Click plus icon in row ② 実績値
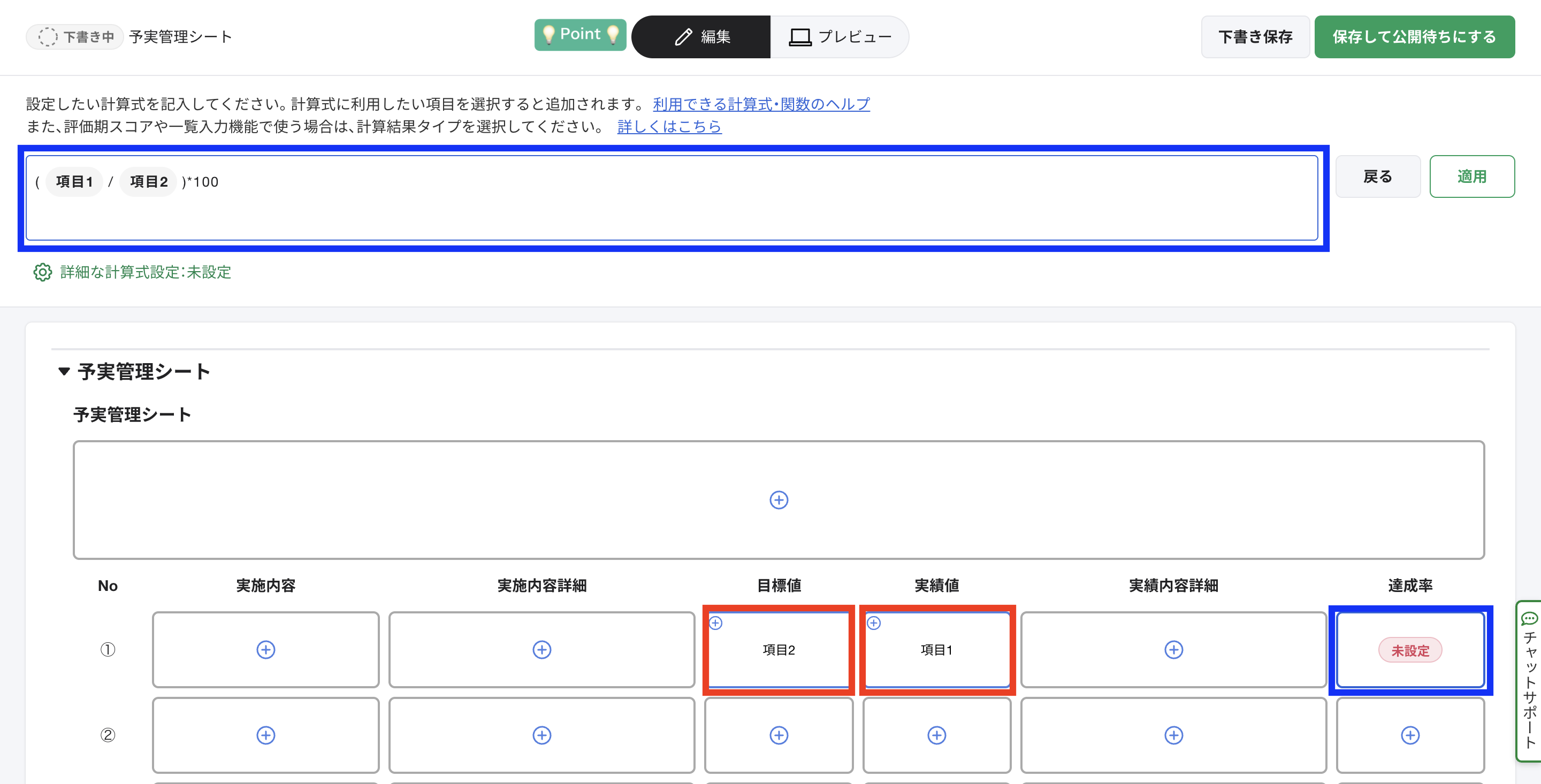1541x784 pixels. [x=937, y=735]
